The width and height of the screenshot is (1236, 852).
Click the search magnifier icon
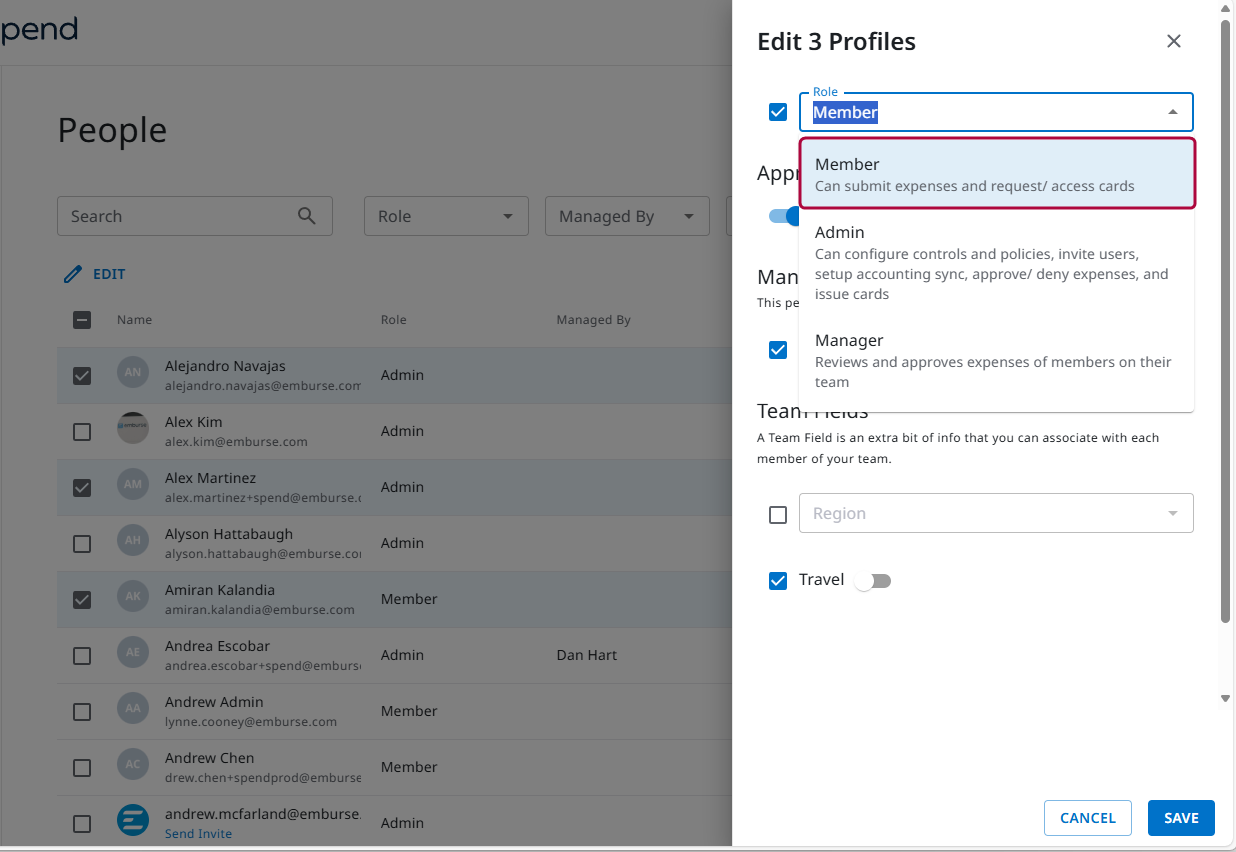click(306, 216)
